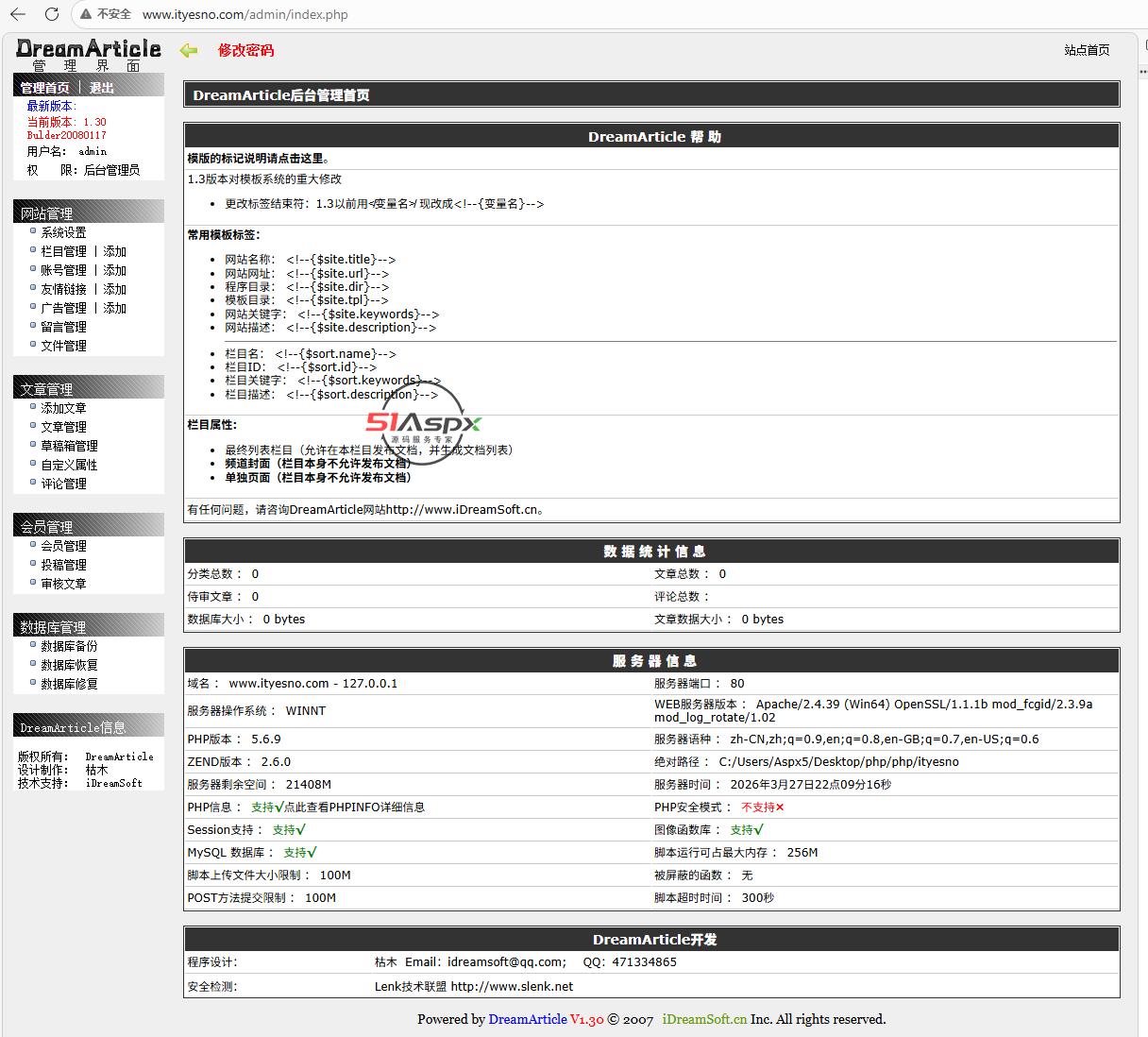
Task: Click server time value 2026年3月27日
Action: pyautogui.click(x=811, y=785)
